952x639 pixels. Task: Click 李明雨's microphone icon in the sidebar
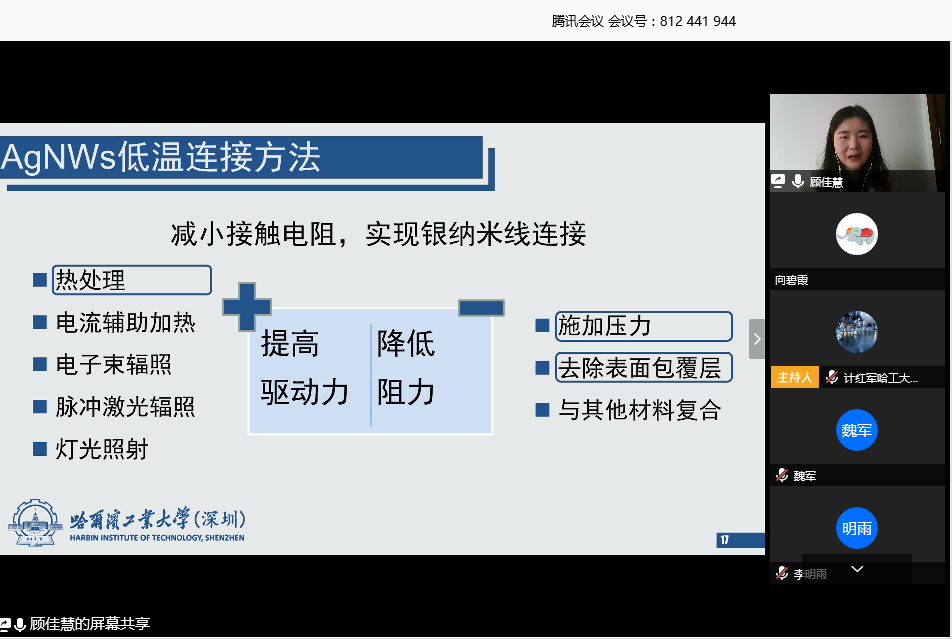point(782,572)
